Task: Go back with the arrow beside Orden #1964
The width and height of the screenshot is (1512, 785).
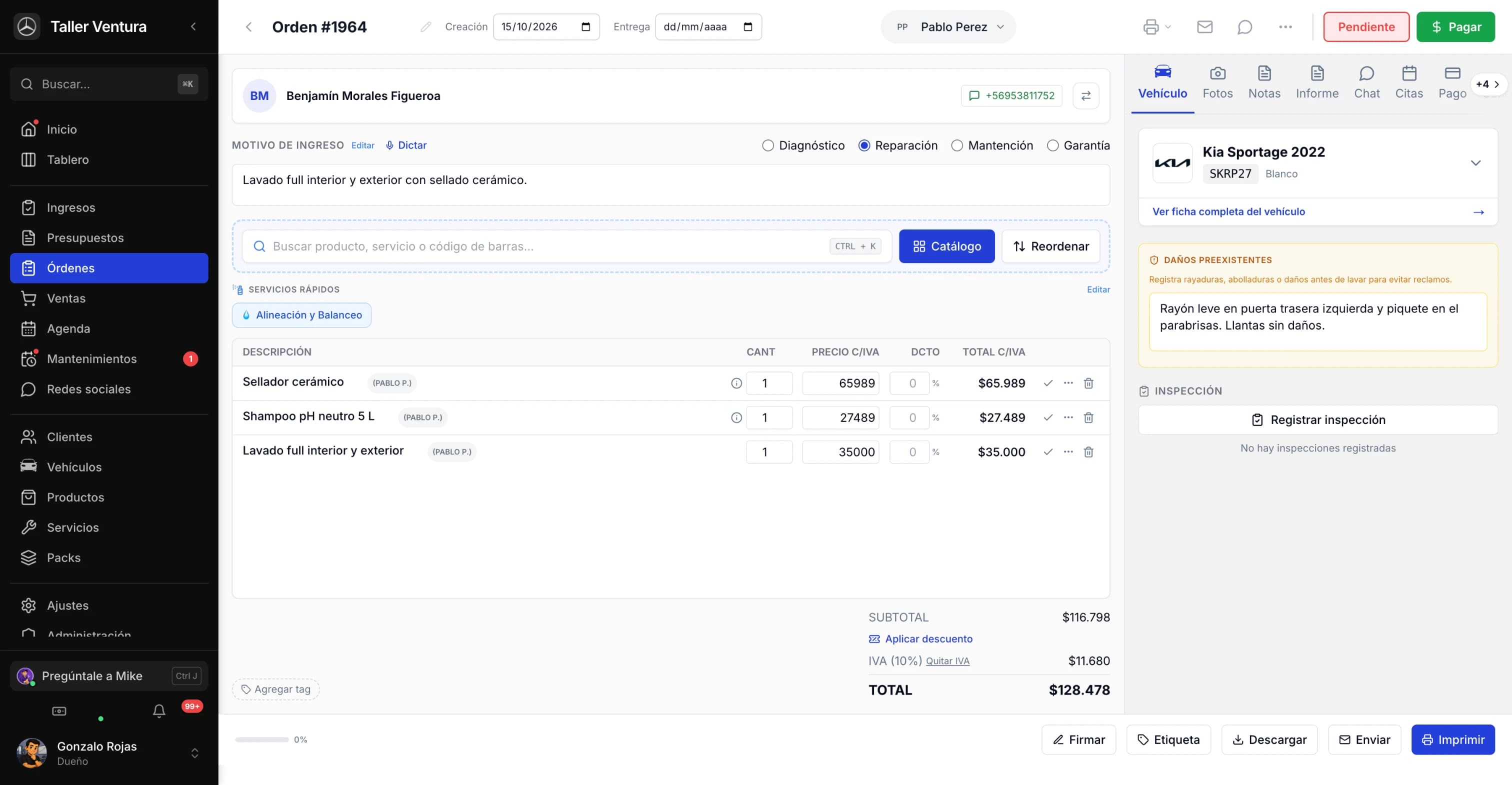Action: (x=248, y=27)
